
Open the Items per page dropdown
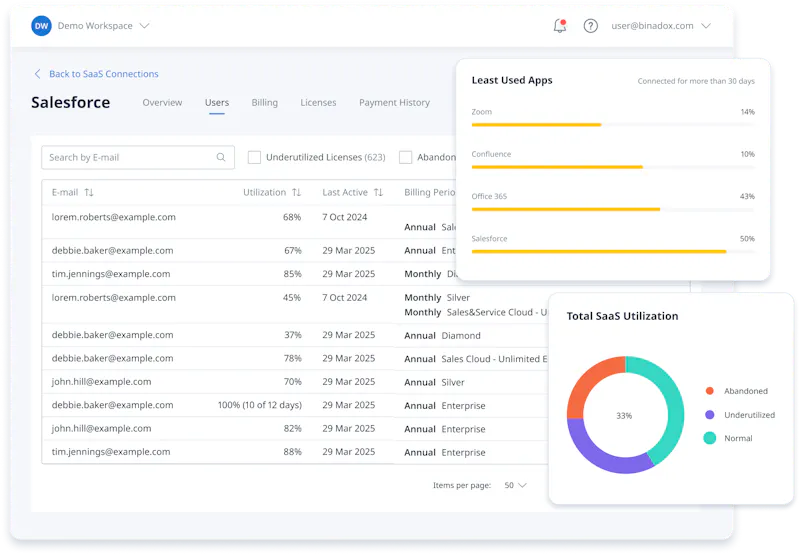515,485
